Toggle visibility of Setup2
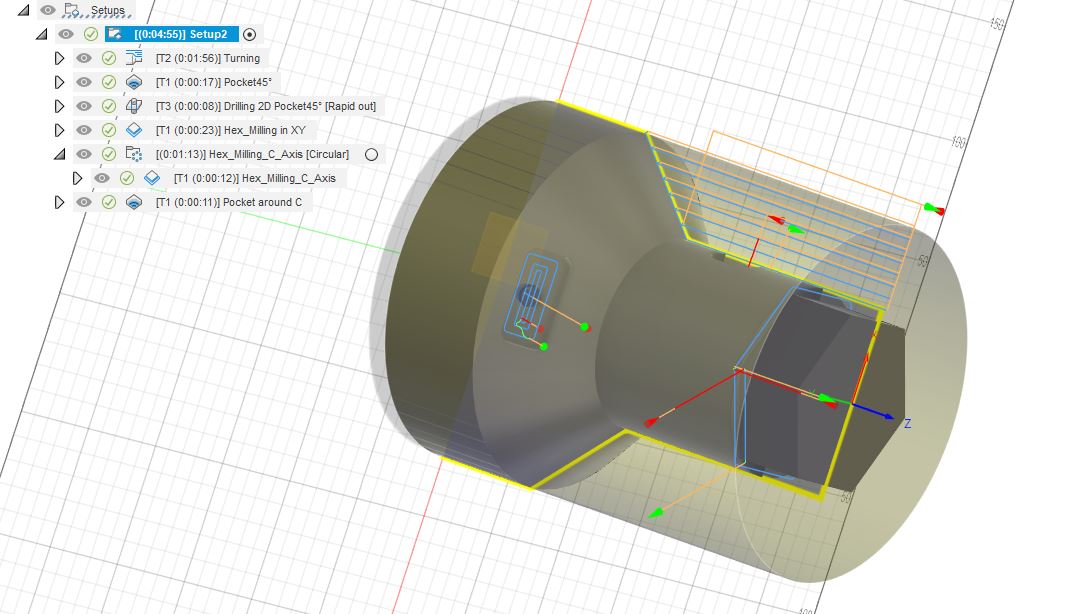The width and height of the screenshot is (1084, 614). click(x=66, y=34)
